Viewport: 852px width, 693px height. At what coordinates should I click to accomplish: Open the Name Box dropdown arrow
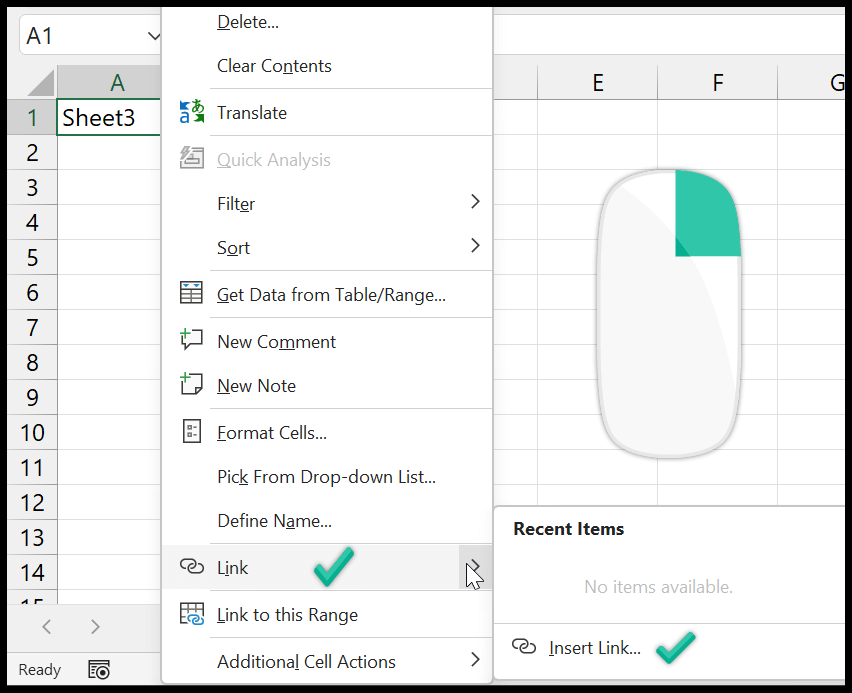tap(154, 36)
